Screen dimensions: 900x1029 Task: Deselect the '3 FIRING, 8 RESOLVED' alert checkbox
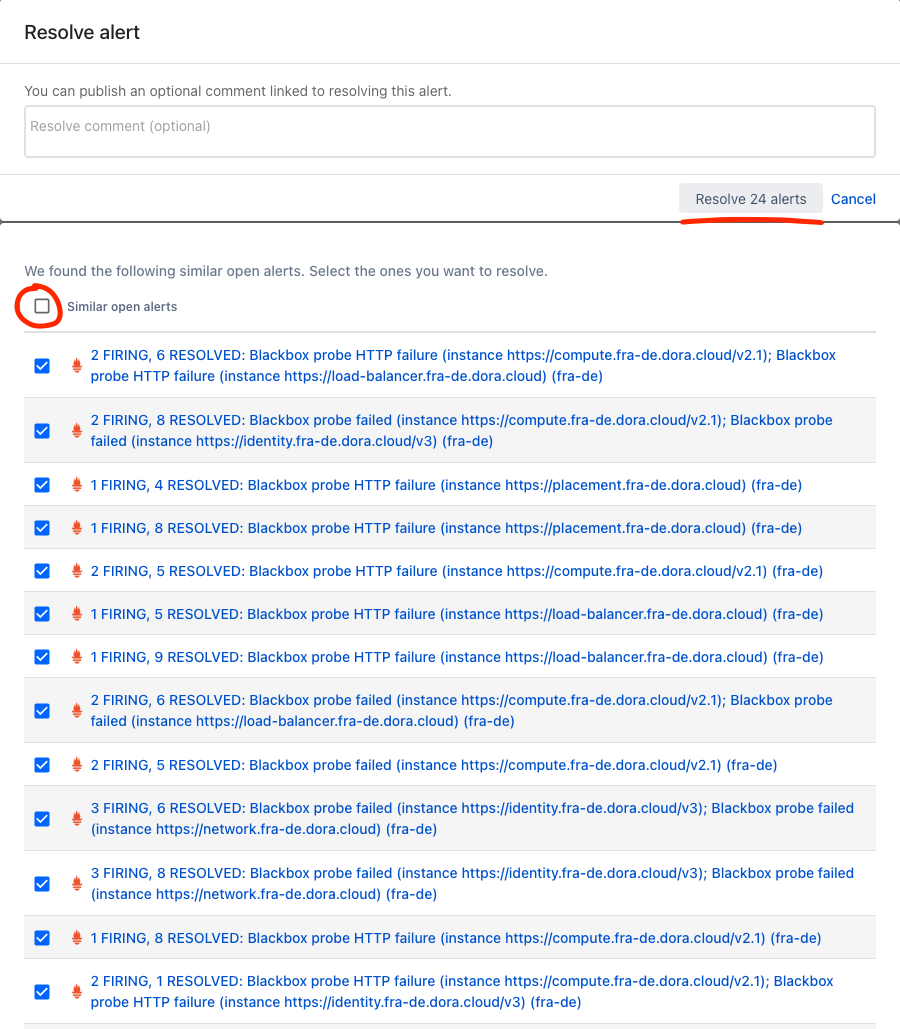tap(42, 884)
